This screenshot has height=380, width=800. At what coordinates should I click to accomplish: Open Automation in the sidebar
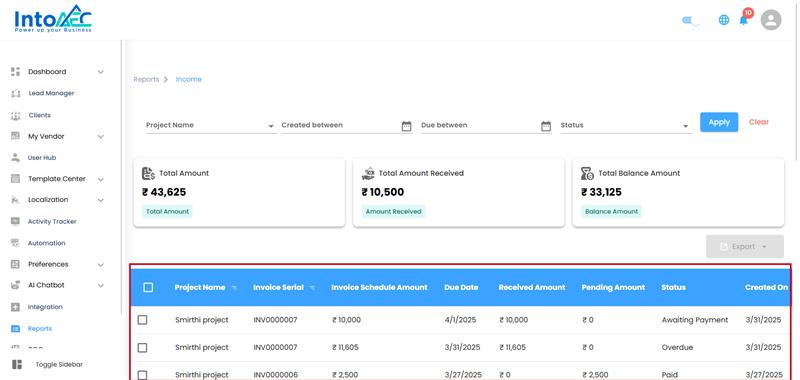tap(46, 243)
